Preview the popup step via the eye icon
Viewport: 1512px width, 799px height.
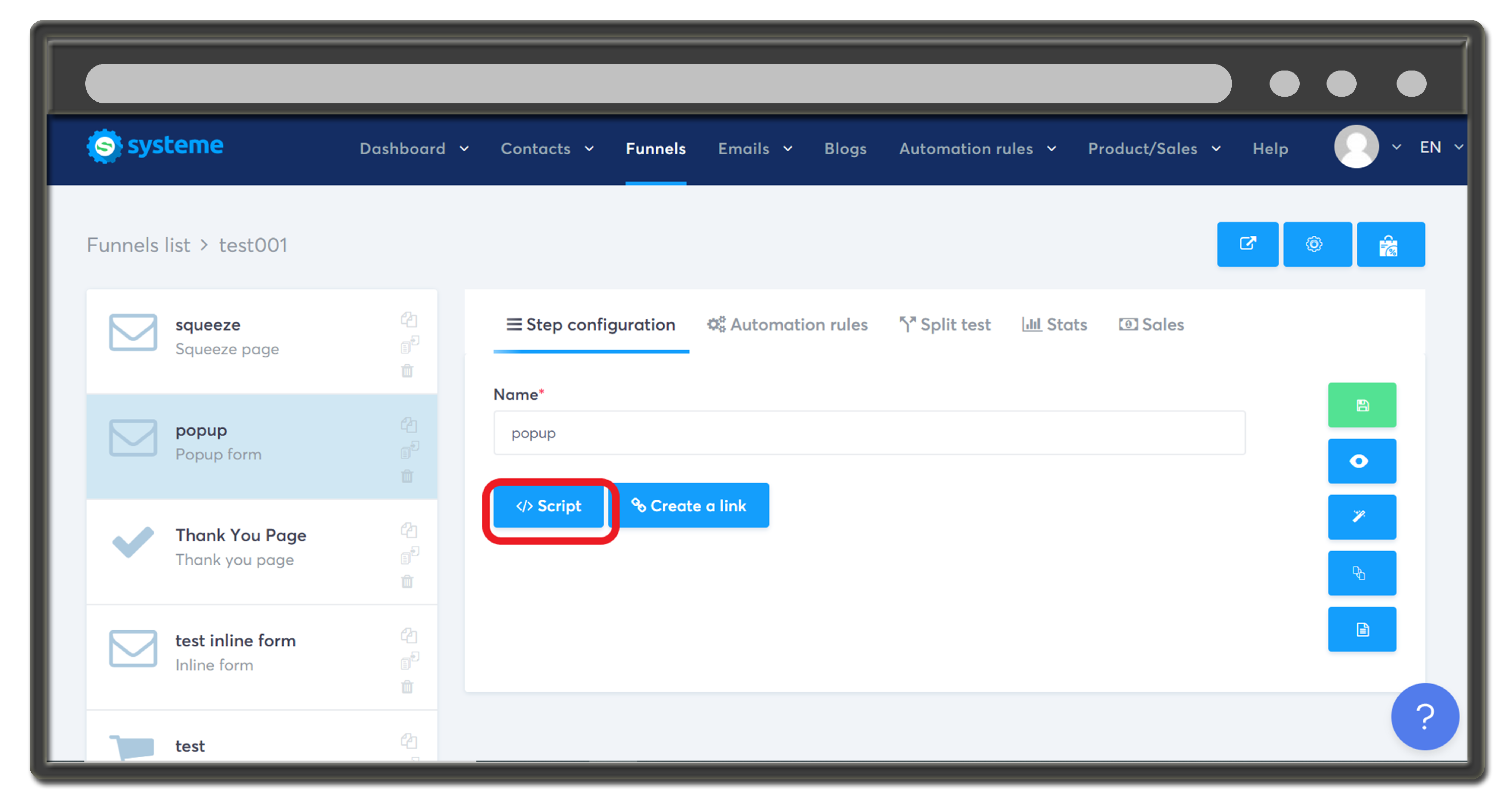pos(1362,461)
